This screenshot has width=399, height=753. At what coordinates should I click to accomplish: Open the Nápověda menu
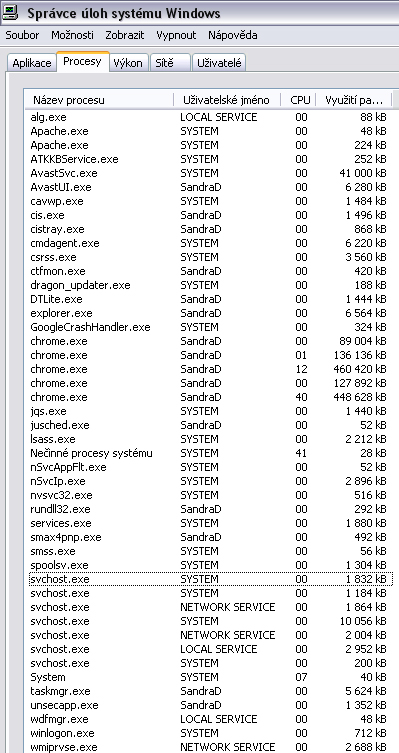coord(232,35)
